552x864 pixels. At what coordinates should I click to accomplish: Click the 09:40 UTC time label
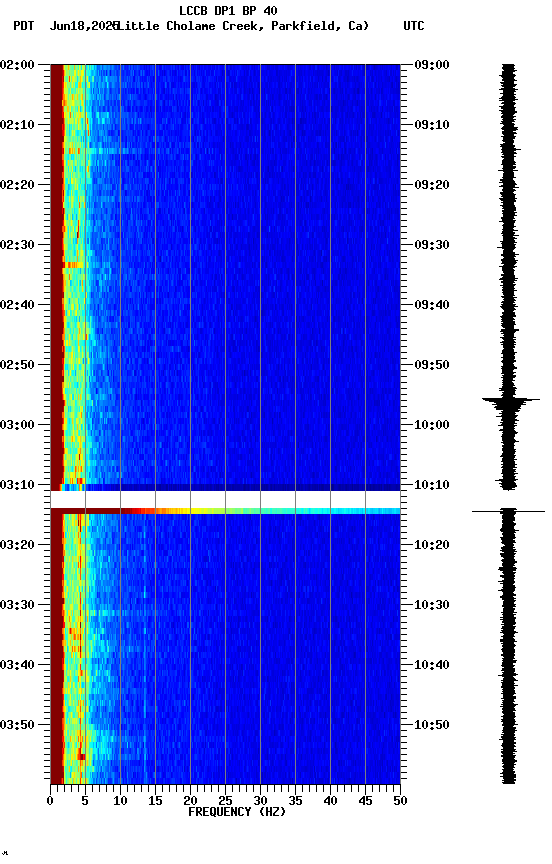(x=432, y=305)
